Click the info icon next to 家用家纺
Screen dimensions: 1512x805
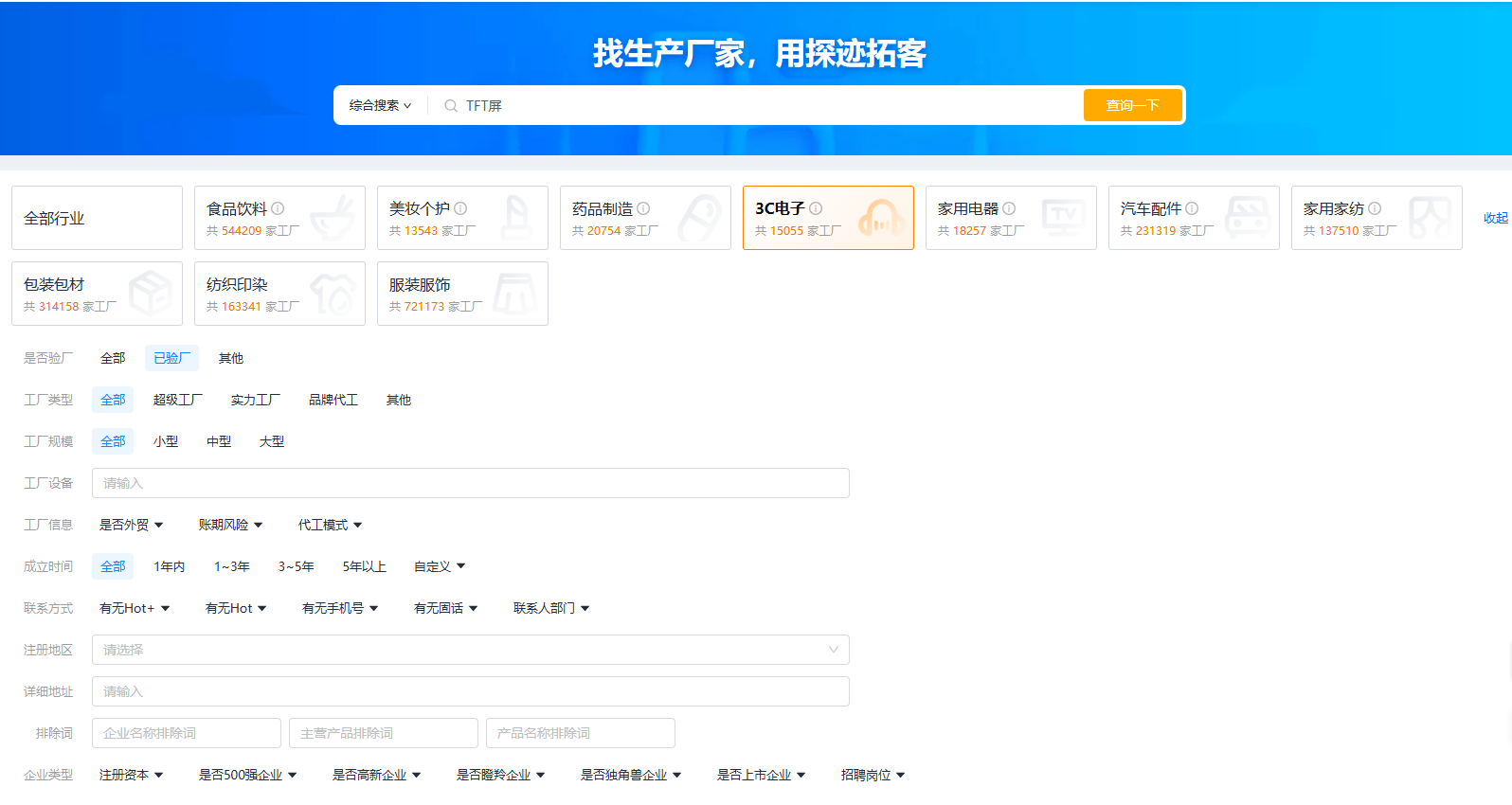pos(1375,208)
